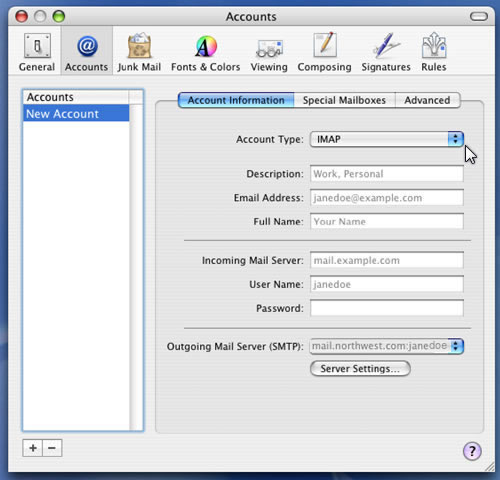Open the Signatures preferences pane
The width and height of the screenshot is (500, 480).
[x=386, y=52]
